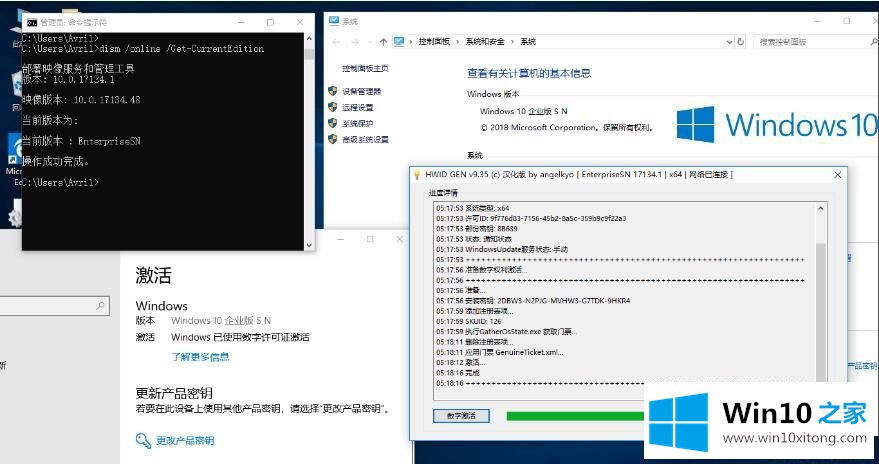Click the SKUID: 126 log line
This screenshot has height=464, width=879.
pos(469,321)
